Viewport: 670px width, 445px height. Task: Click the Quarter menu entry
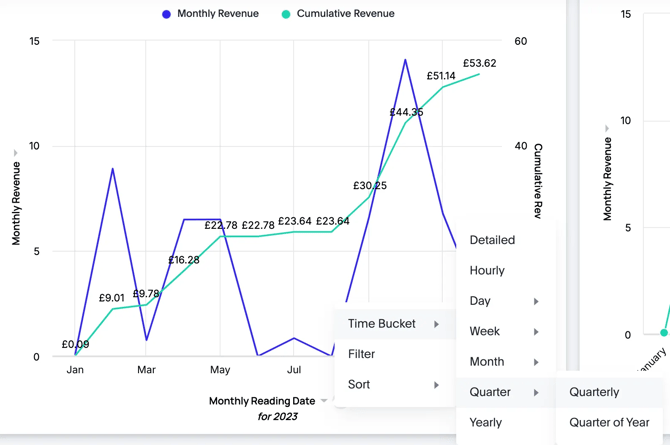coord(490,392)
